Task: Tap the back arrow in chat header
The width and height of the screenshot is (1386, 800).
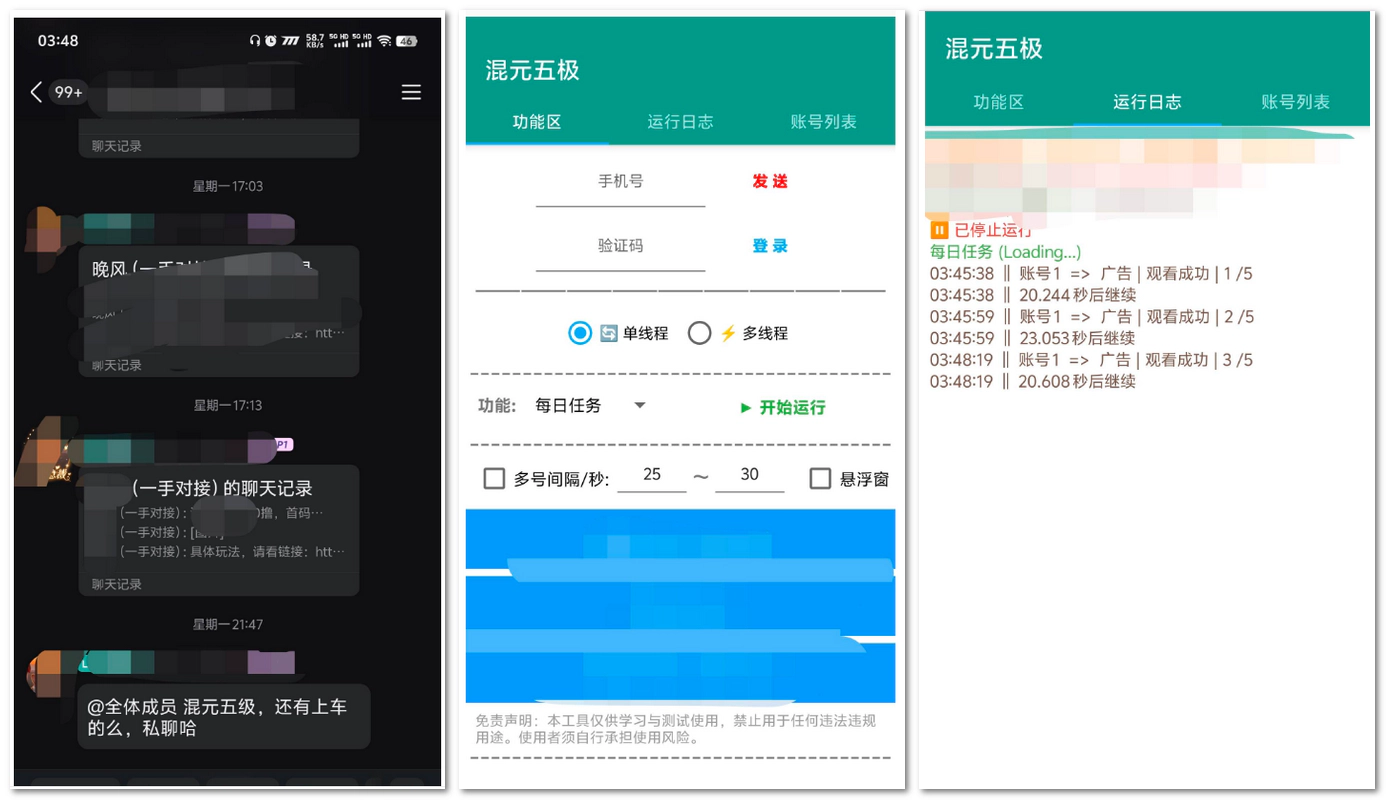Action: click(x=37, y=92)
